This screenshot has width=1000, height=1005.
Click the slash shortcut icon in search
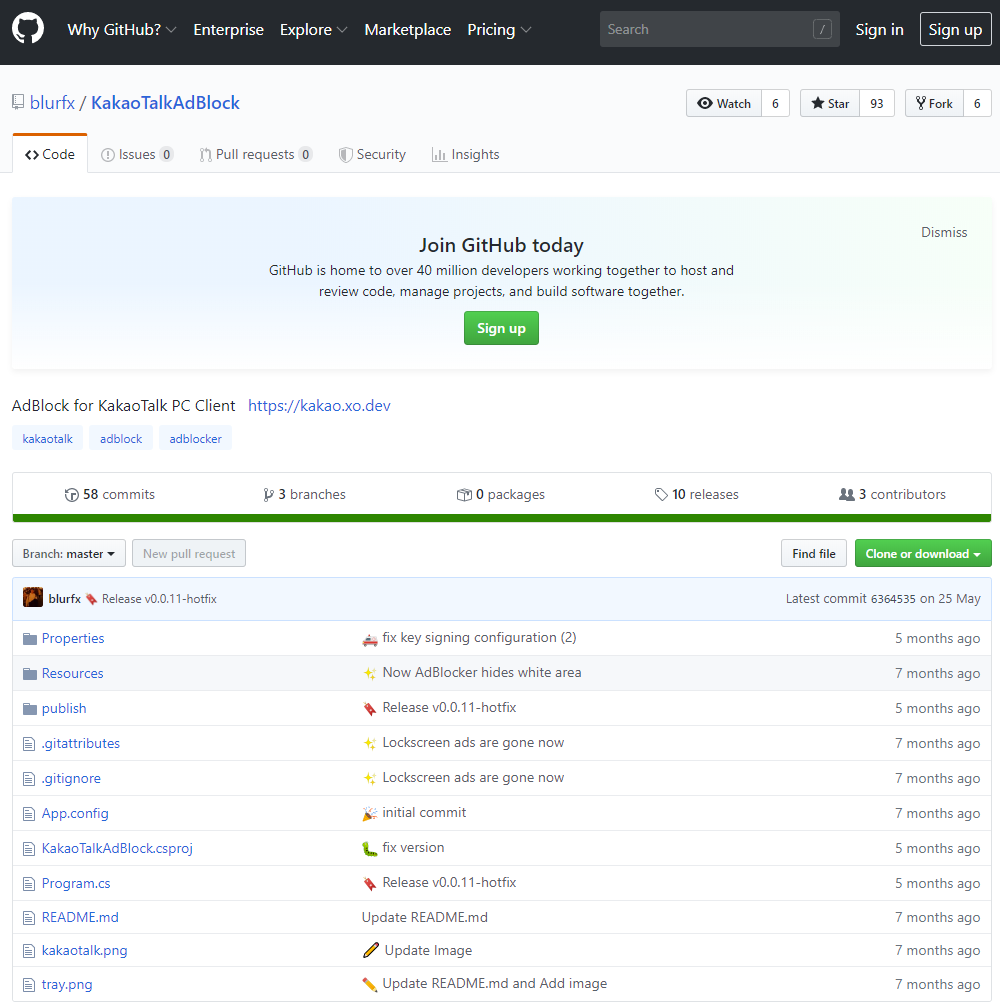pyautogui.click(x=822, y=29)
